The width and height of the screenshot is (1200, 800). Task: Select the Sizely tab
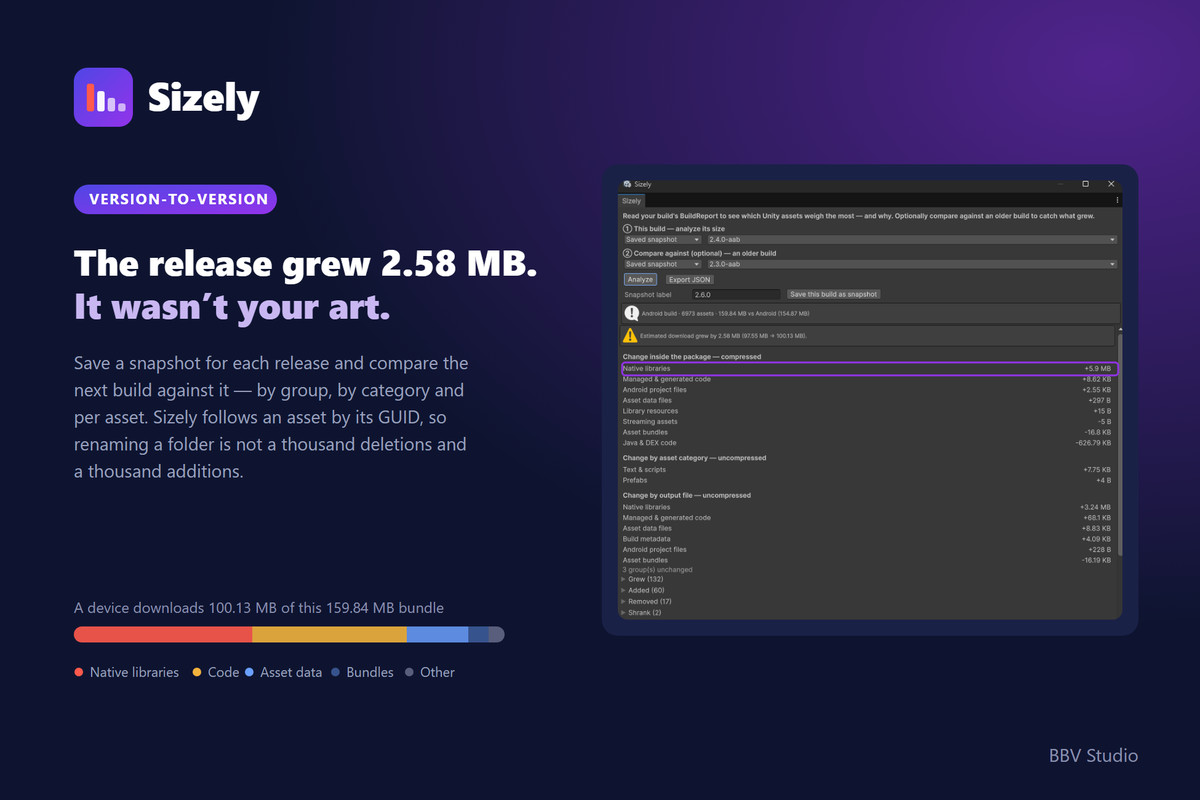click(632, 201)
